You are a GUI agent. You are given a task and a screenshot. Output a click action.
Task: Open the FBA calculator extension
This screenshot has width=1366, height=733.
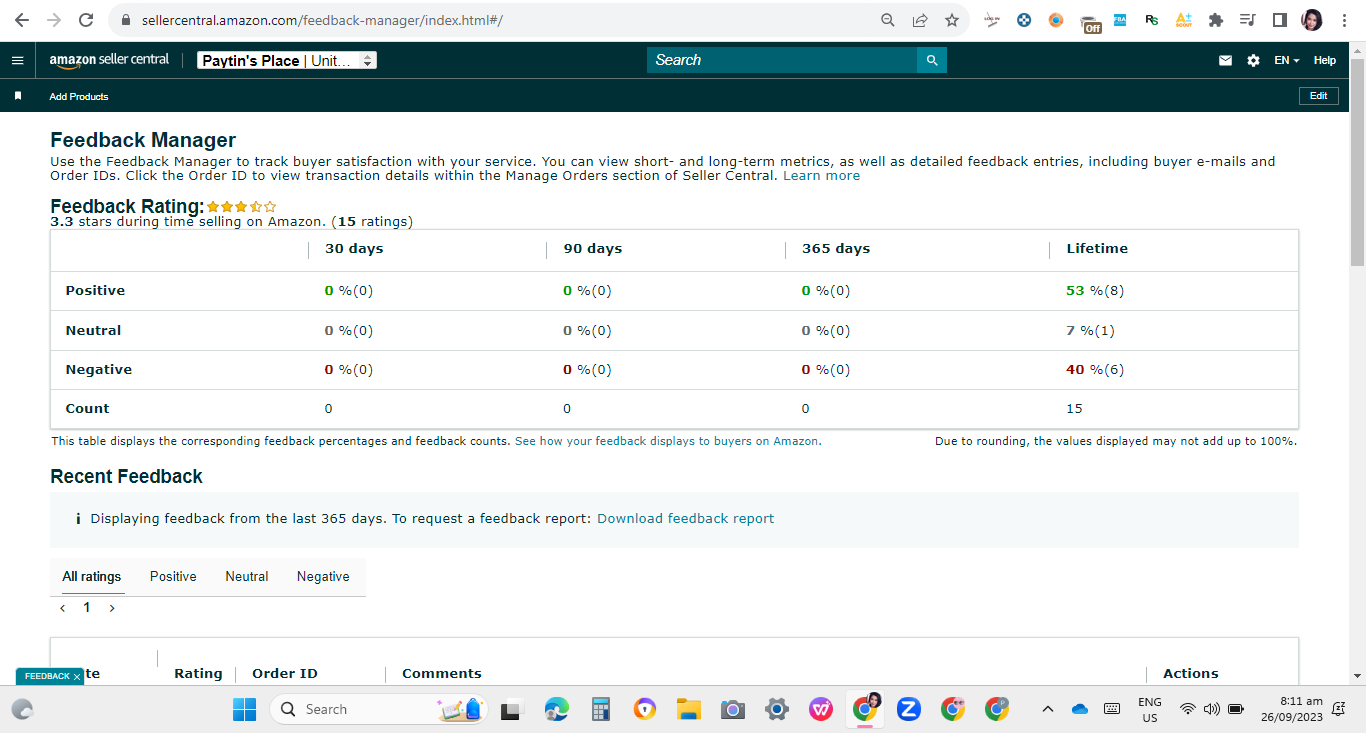pos(1120,20)
